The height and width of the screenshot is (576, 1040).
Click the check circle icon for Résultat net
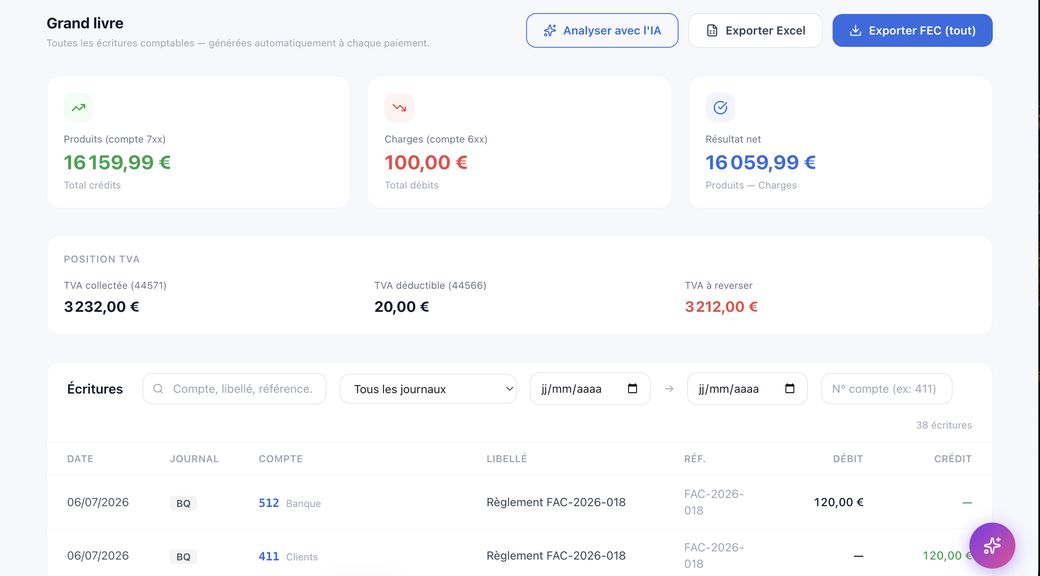point(720,108)
